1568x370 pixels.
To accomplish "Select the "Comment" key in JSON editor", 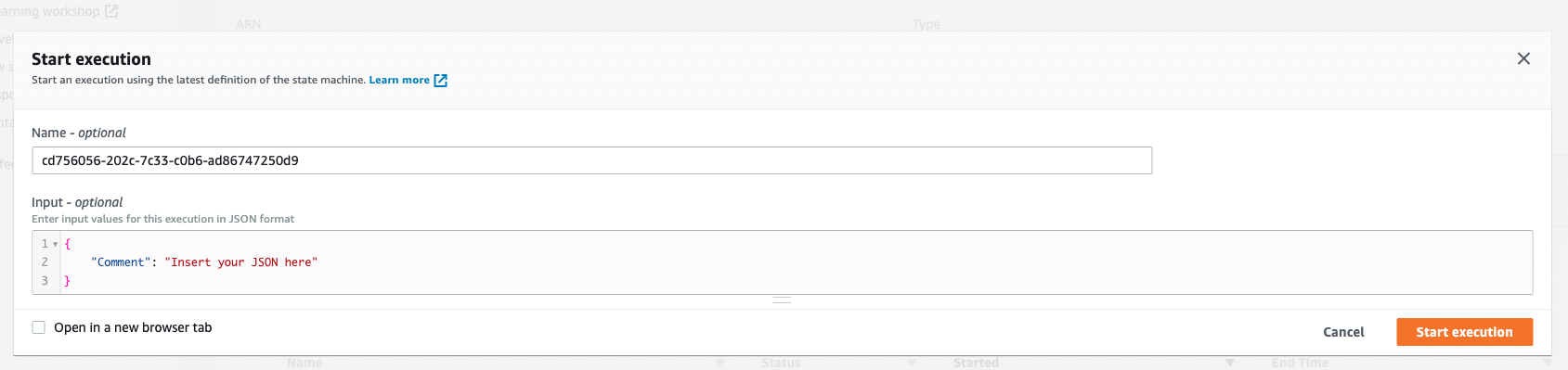I will pyautogui.click(x=121, y=262).
